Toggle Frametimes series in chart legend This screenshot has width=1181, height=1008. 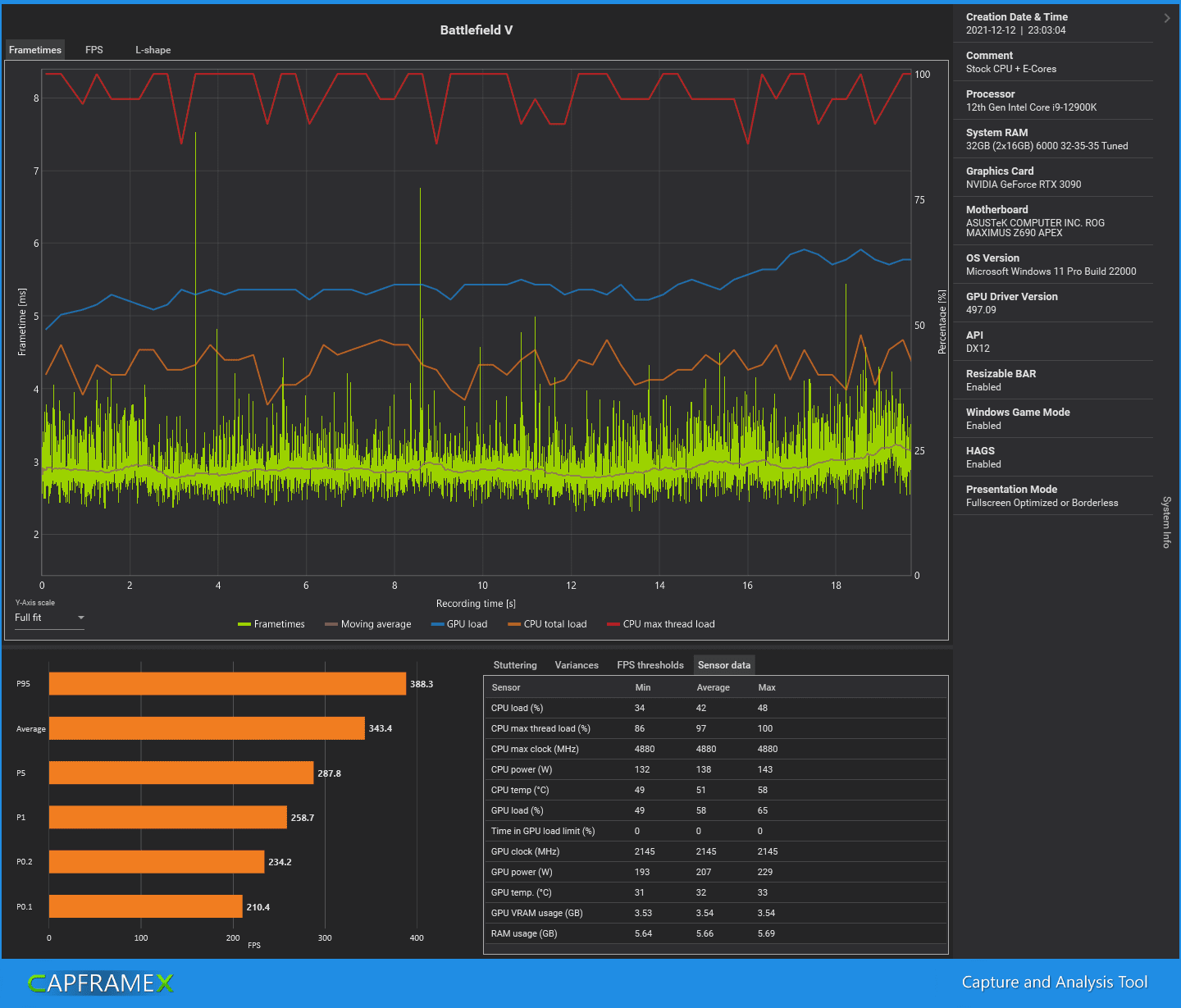271,624
